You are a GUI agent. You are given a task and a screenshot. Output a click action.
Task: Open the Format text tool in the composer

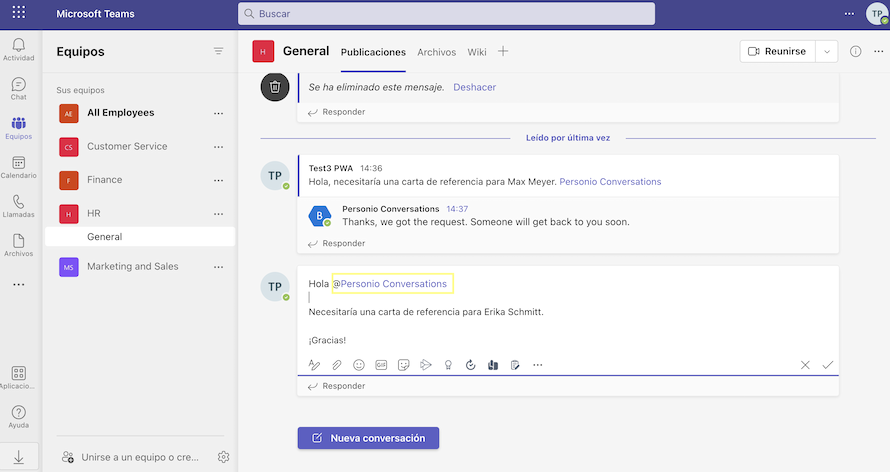314,365
